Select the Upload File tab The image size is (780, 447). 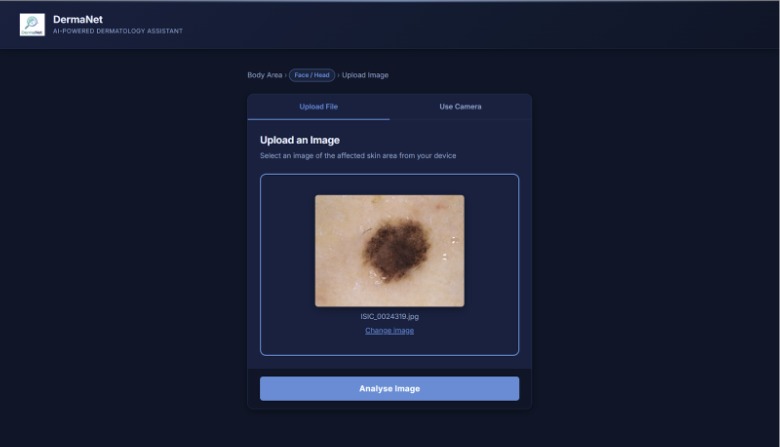(x=318, y=106)
